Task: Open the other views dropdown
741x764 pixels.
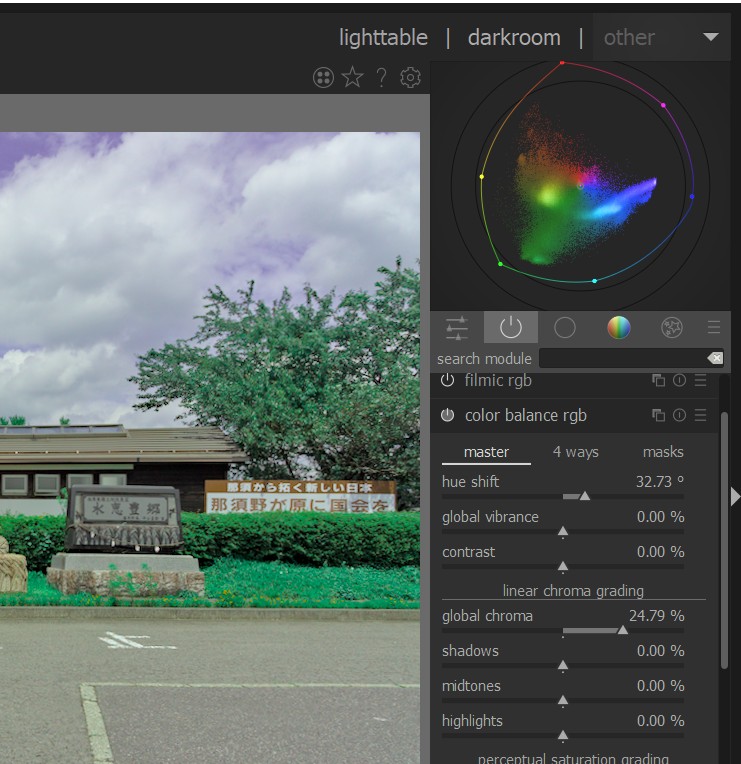Action: (661, 38)
